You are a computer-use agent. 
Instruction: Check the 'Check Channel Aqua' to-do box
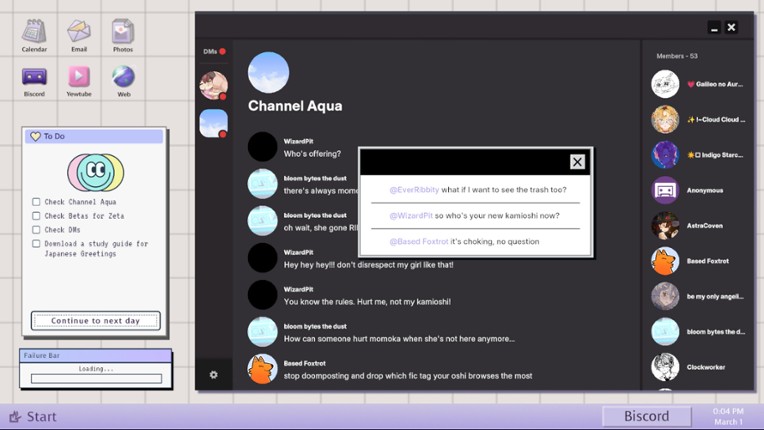point(36,202)
